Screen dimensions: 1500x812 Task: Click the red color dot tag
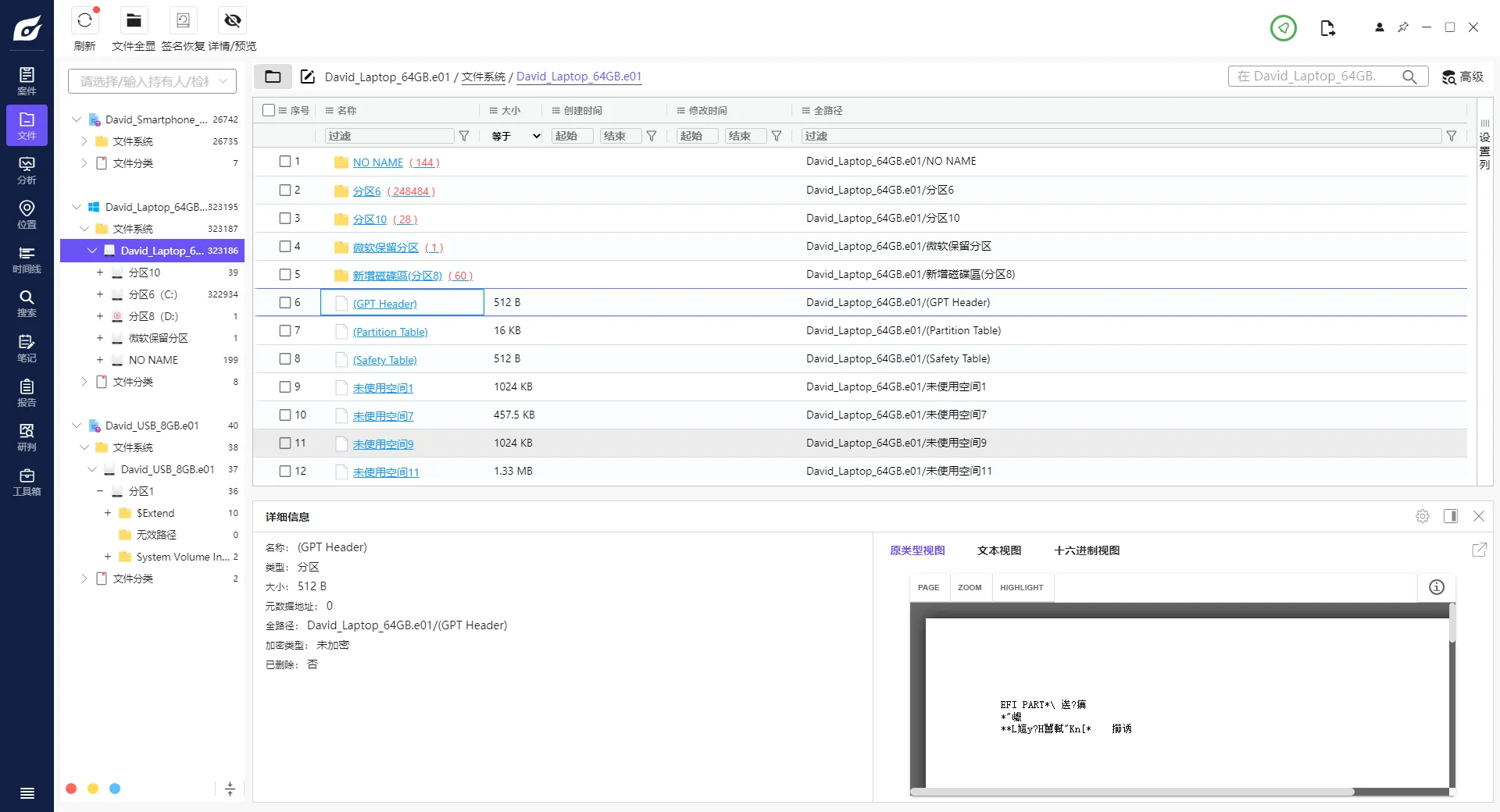pyautogui.click(x=71, y=789)
